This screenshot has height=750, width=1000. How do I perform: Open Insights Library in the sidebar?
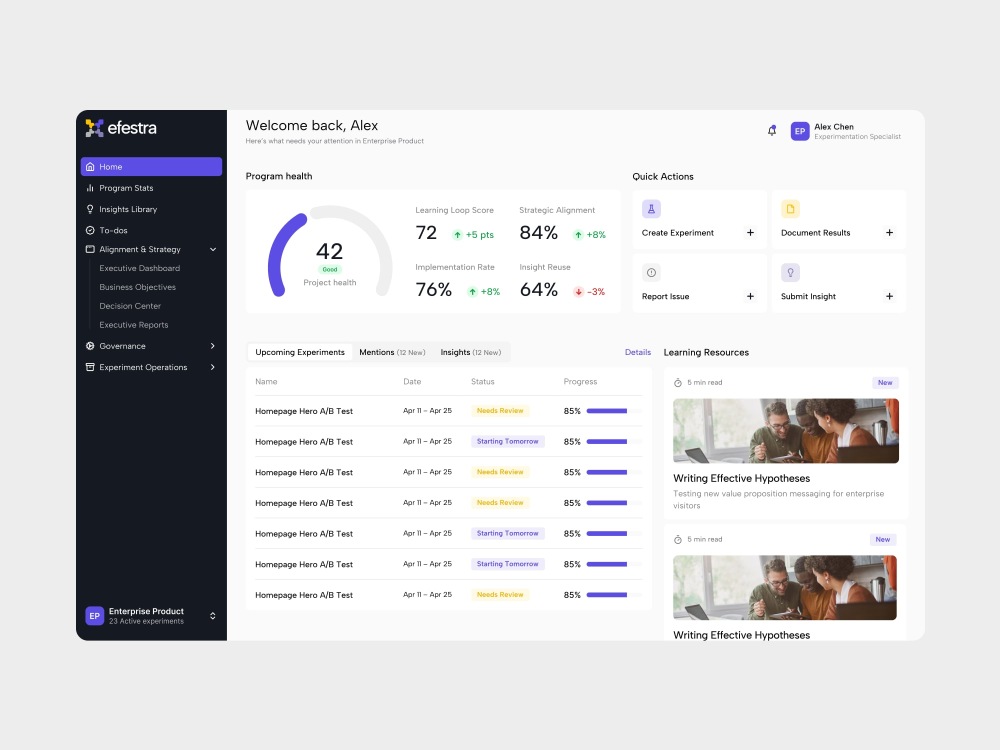pyautogui.click(x=151, y=209)
